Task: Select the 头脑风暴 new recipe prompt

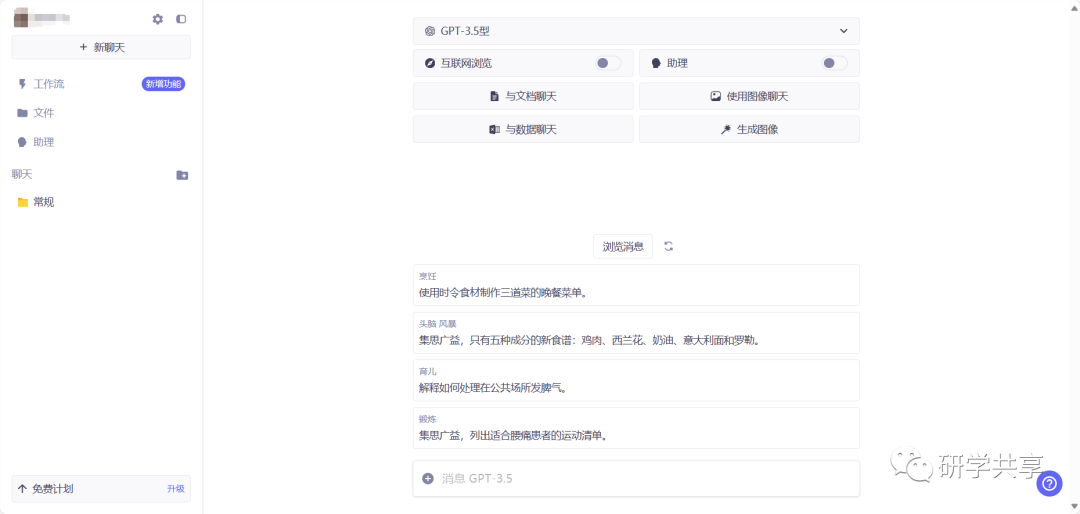Action: tap(636, 333)
